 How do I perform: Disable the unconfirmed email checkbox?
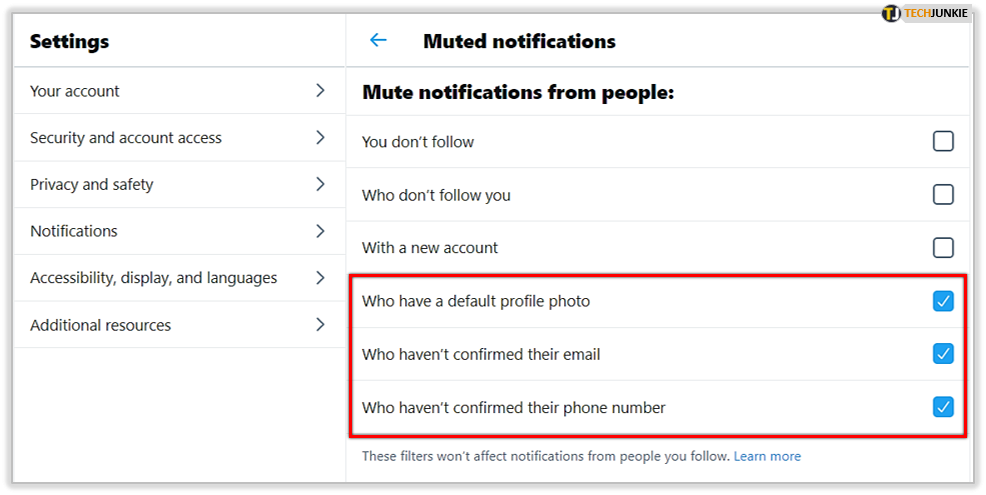click(x=942, y=354)
